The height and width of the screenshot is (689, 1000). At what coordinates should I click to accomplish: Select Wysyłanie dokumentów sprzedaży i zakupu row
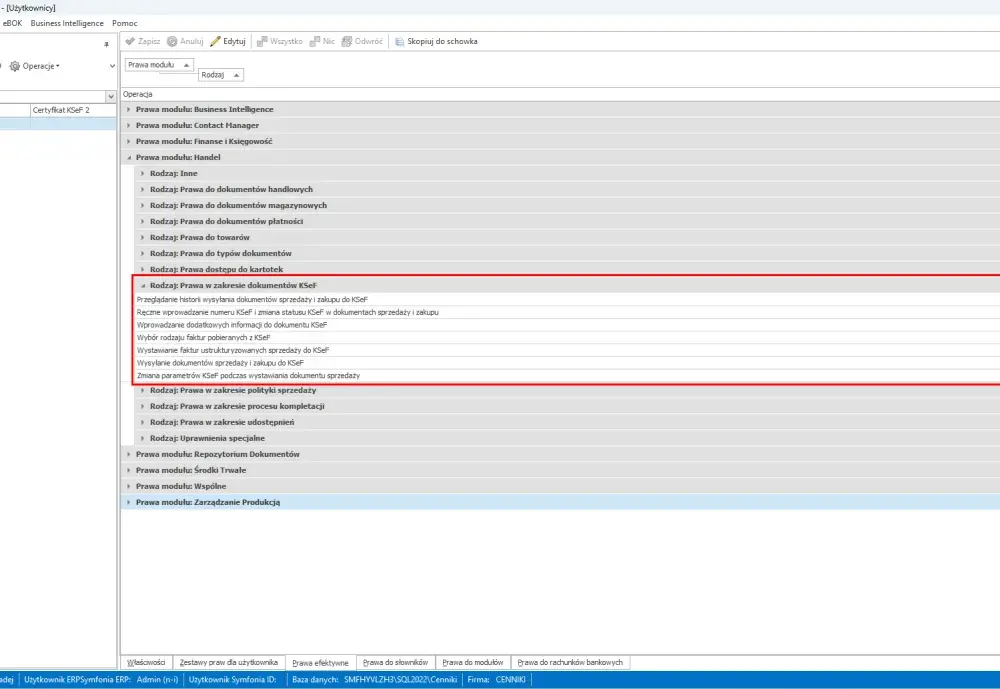[x=568, y=362]
